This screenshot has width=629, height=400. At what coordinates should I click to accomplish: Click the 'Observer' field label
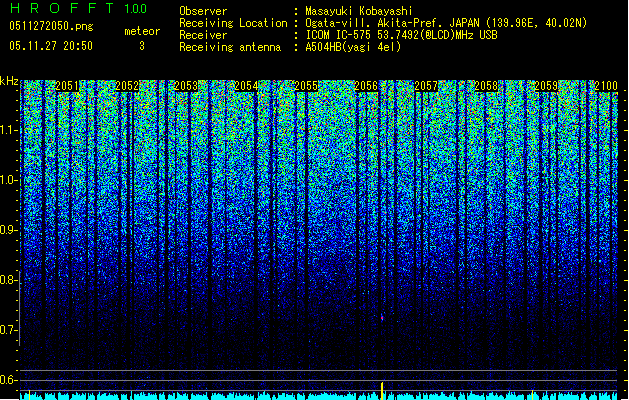(x=203, y=11)
